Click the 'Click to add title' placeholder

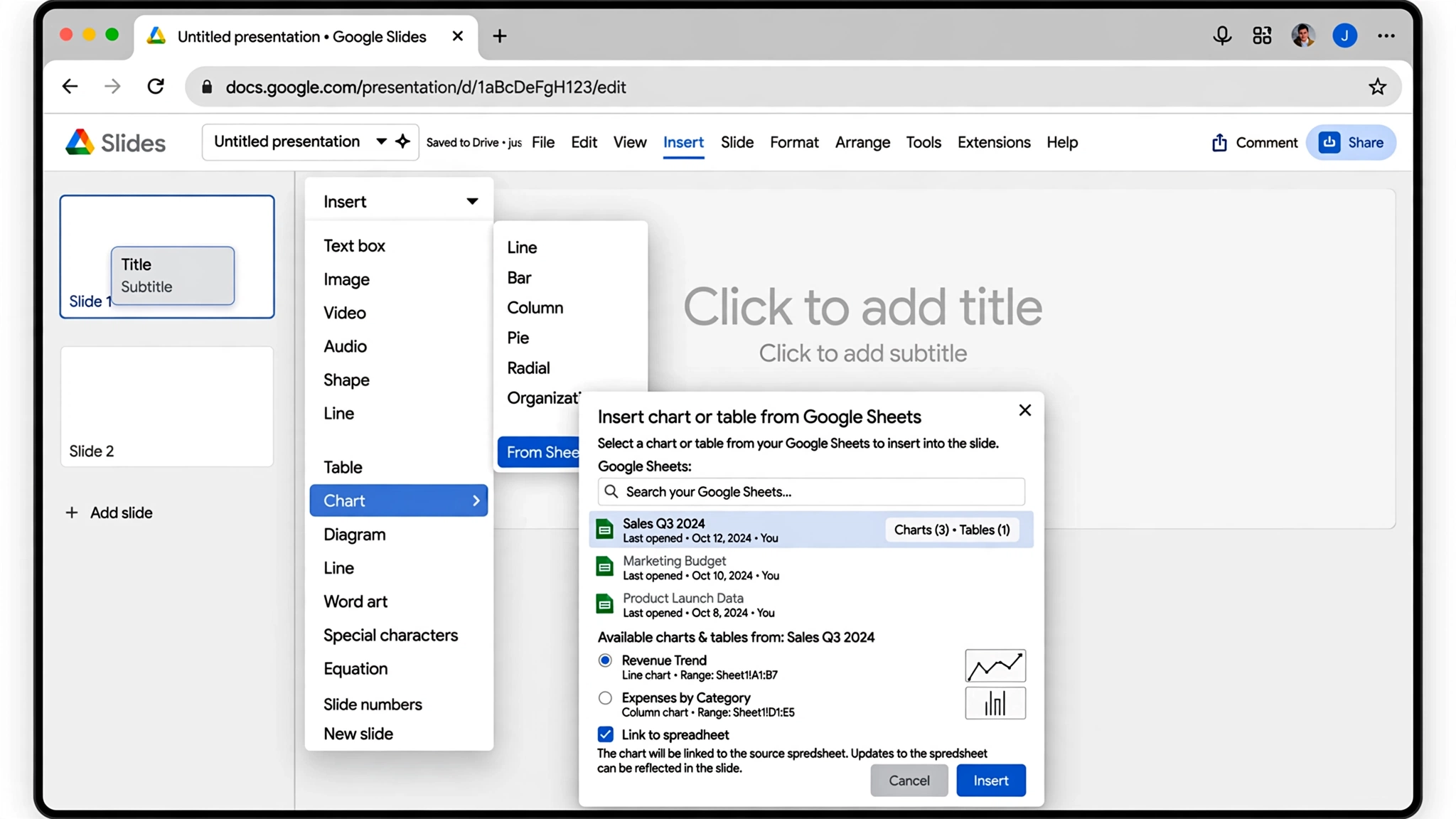(x=862, y=307)
